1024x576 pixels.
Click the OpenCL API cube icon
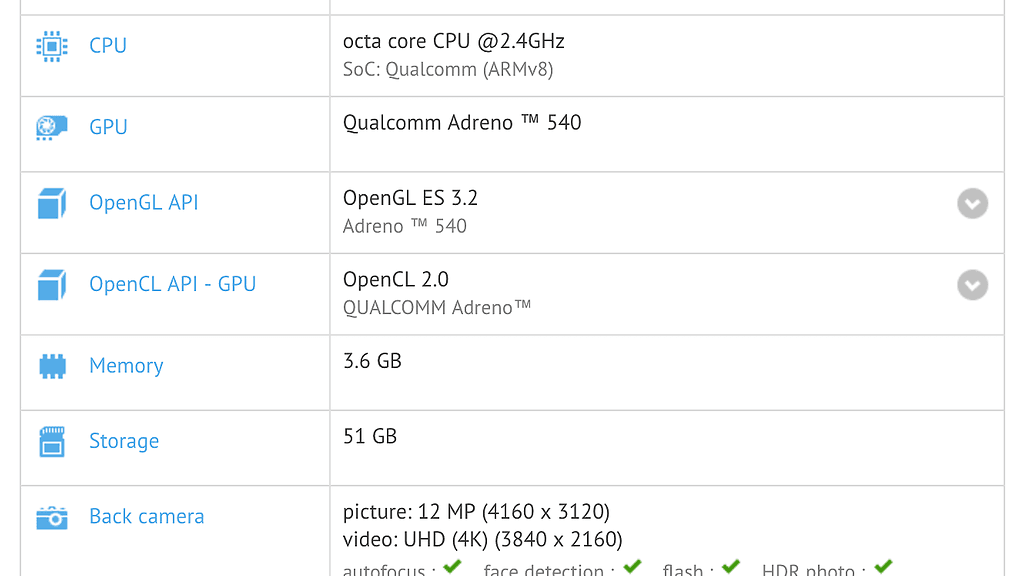pyautogui.click(x=52, y=285)
